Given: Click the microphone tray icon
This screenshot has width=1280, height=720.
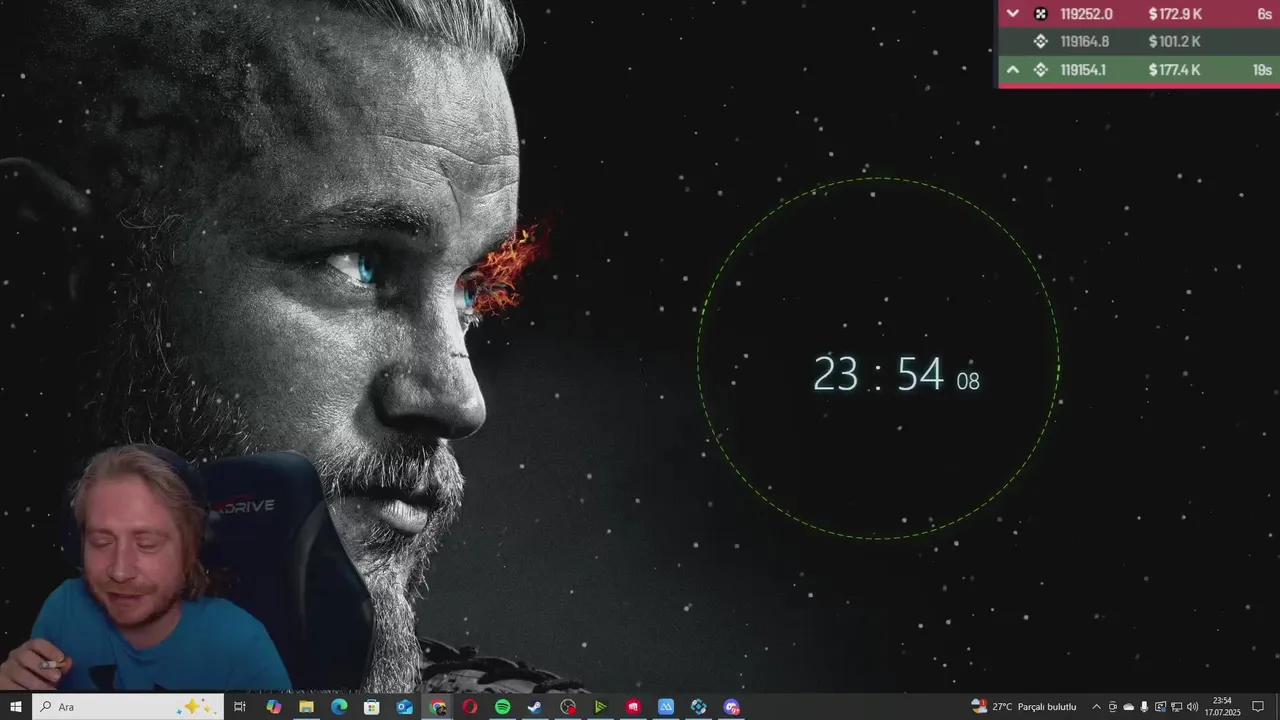Looking at the screenshot, I should 1144,707.
